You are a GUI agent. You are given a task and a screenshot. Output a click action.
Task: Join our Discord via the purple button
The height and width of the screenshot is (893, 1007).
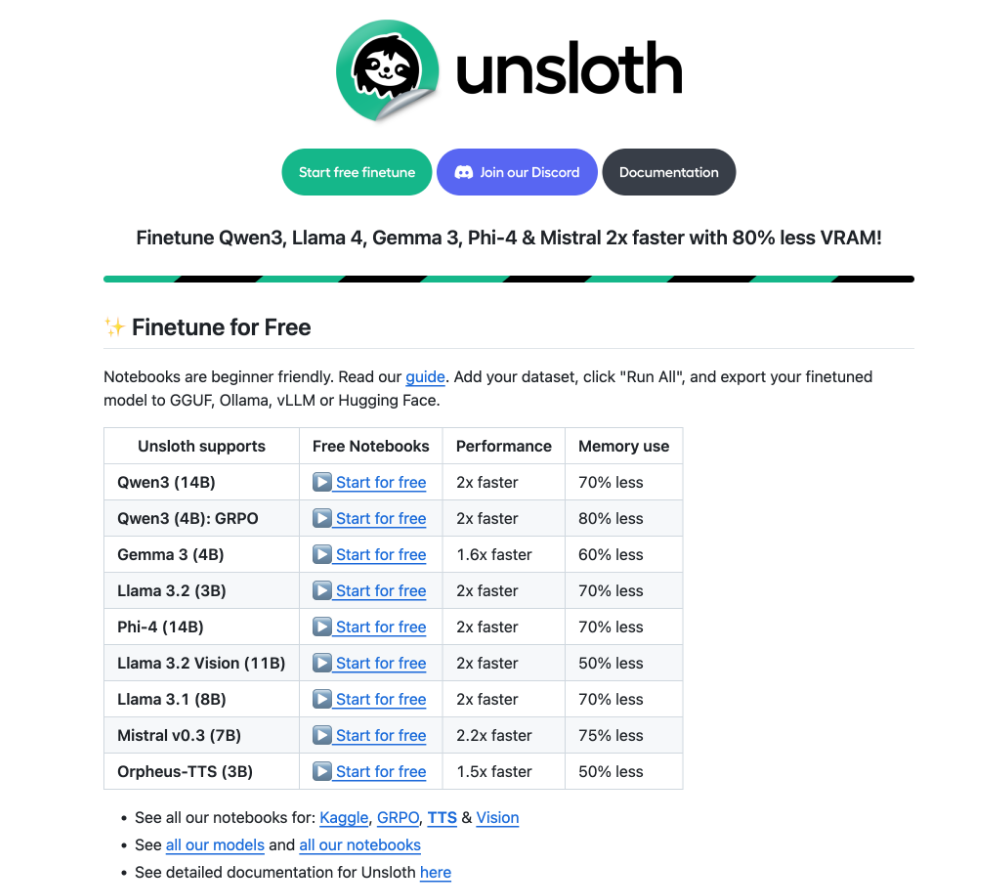(516, 171)
